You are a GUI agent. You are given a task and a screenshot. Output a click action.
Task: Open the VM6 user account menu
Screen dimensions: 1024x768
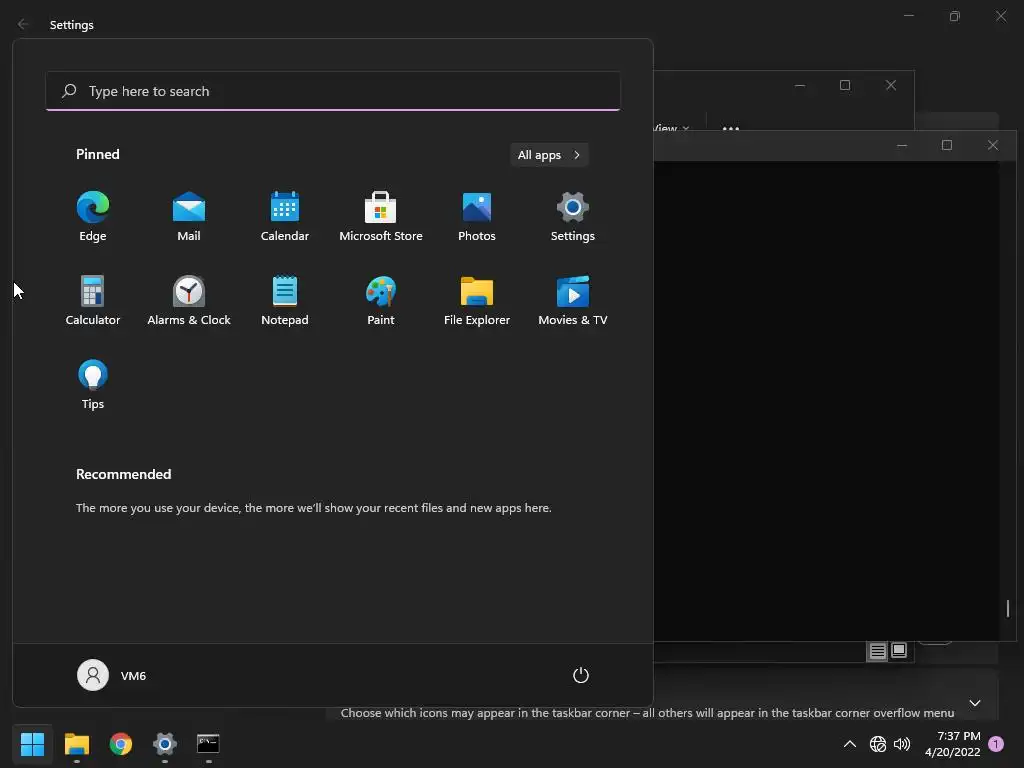coord(112,675)
